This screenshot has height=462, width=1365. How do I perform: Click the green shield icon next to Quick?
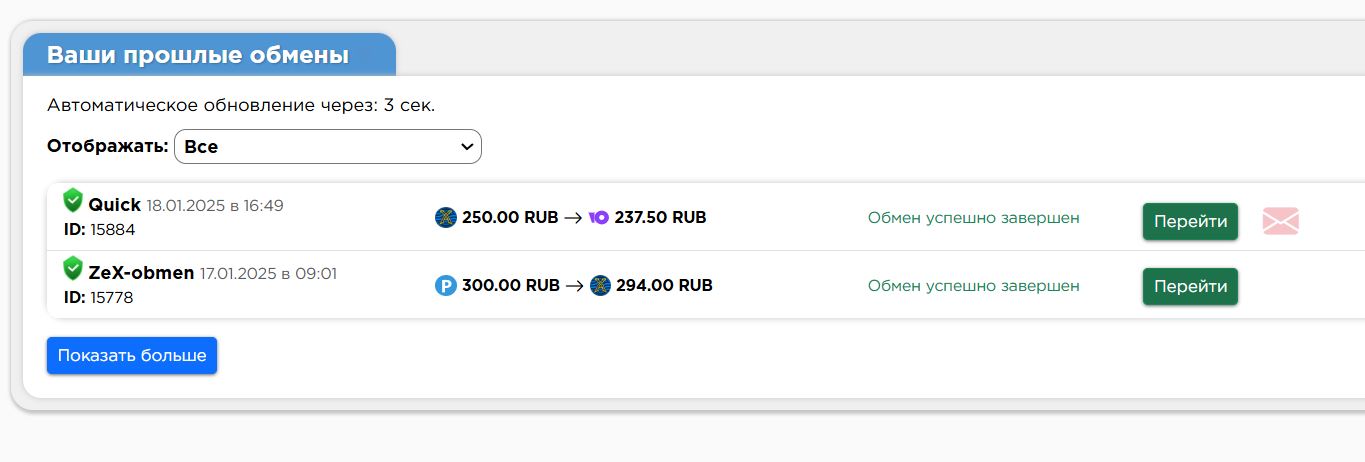point(73,200)
